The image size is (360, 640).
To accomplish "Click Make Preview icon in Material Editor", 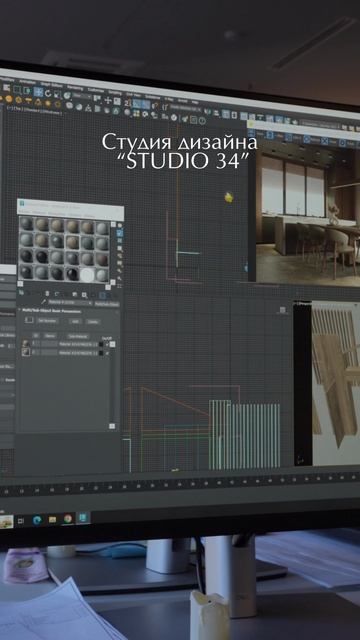I will coord(120,263).
